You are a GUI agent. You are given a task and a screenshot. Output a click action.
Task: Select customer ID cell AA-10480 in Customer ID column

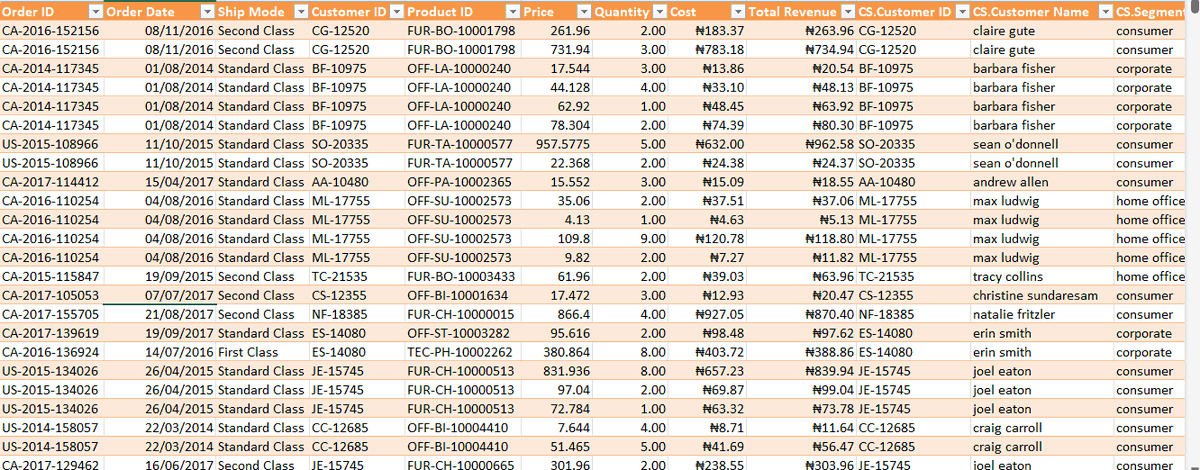357,182
